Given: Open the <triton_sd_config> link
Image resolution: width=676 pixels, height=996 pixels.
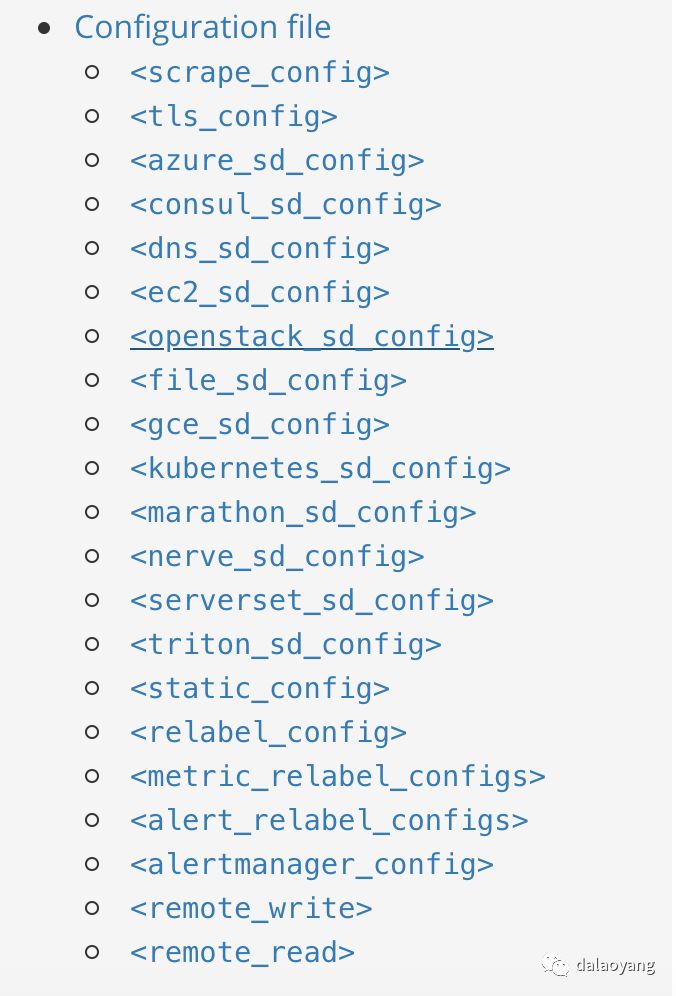Looking at the screenshot, I should tap(286, 645).
